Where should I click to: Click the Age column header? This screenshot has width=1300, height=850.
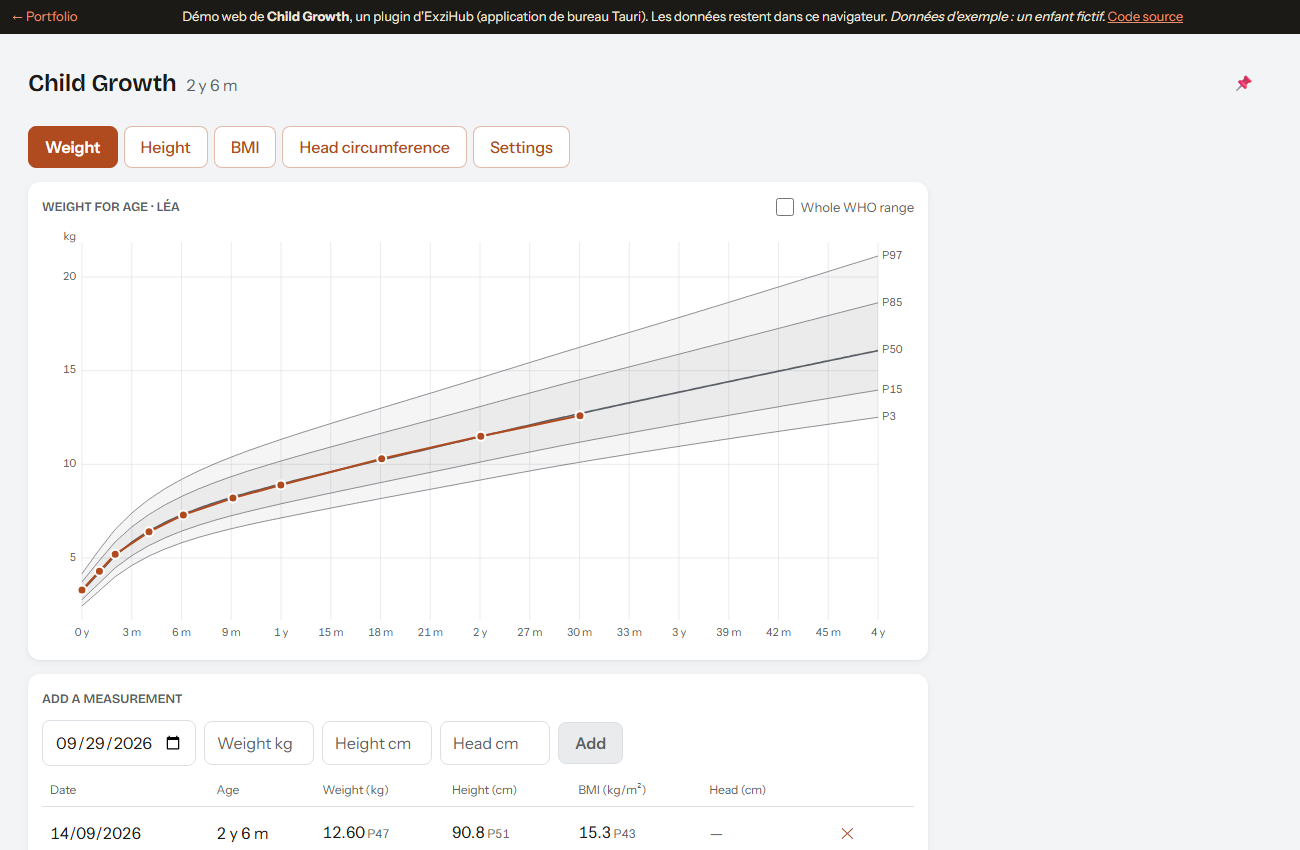[x=228, y=790]
